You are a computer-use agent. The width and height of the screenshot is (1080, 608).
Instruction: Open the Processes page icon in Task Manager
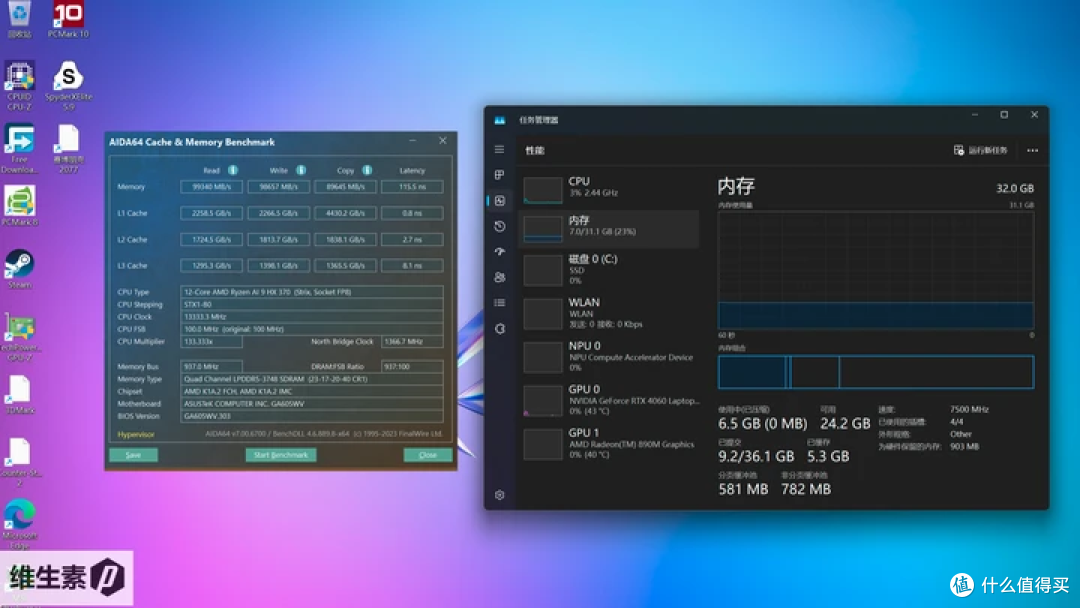(499, 175)
